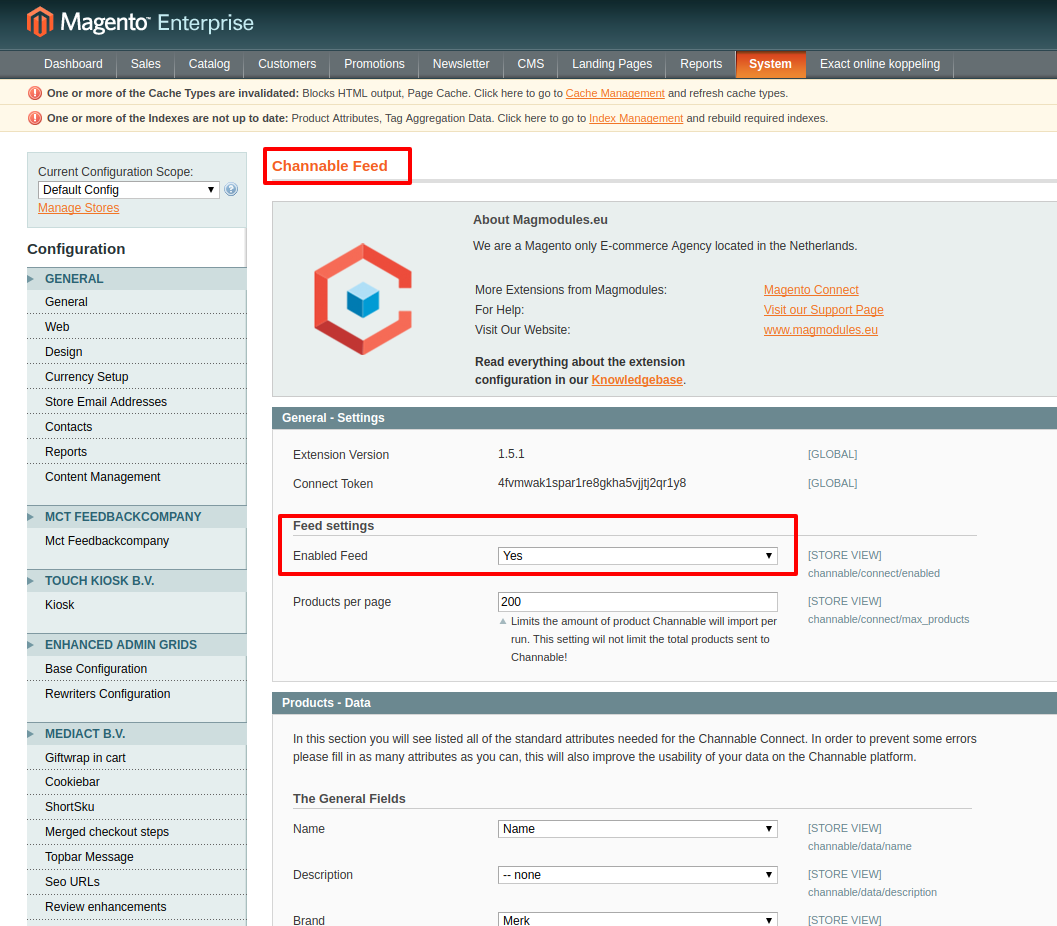Viewport: 1057px width, 926px height.
Task: Open Contacts configuration
Action: click(x=137, y=427)
